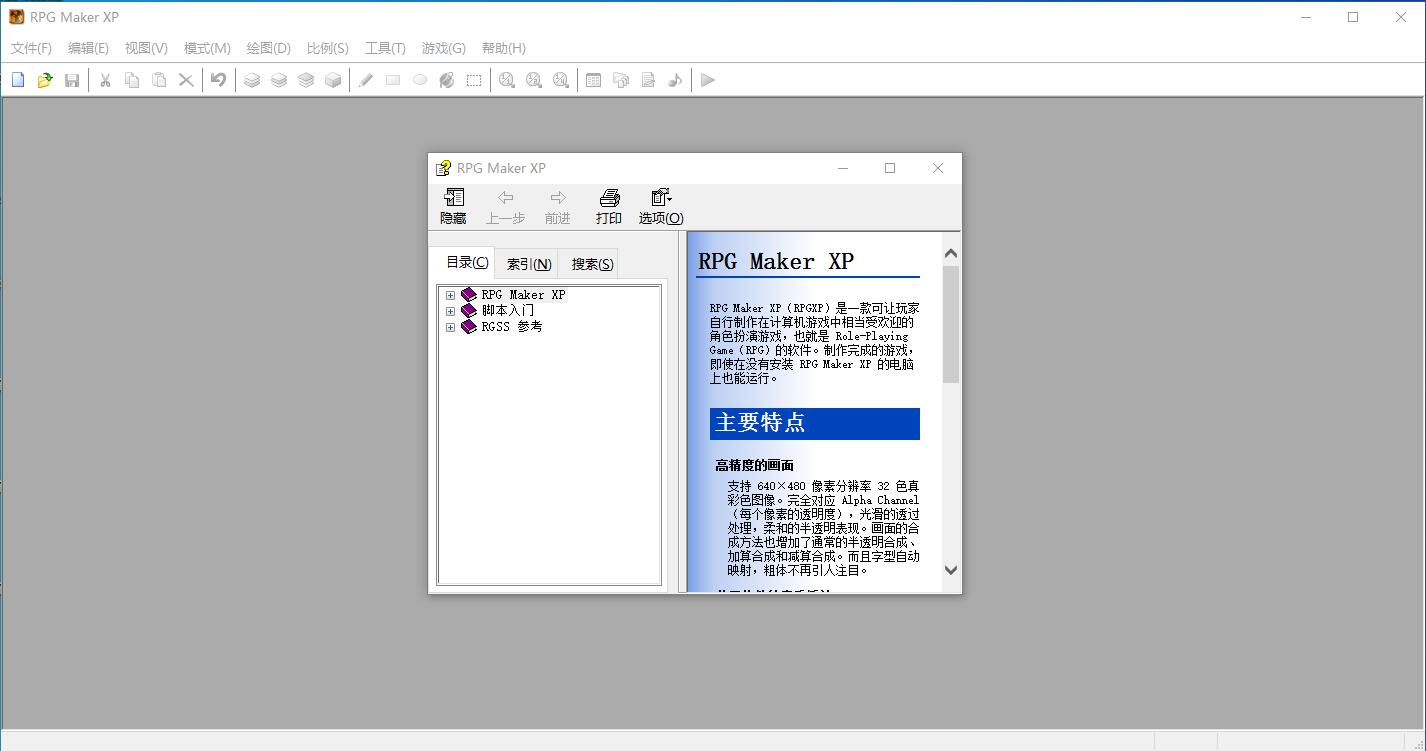
Task: Expand the 脚本入门 tree node
Action: (x=450, y=311)
